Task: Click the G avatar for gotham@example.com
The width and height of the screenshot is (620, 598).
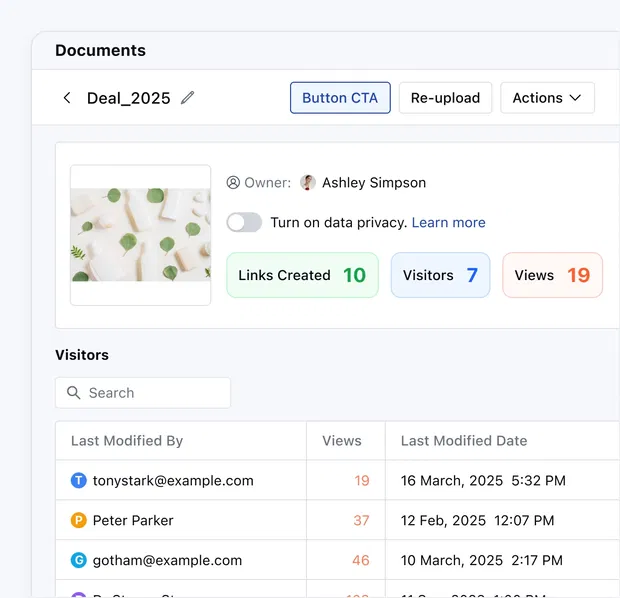Action: pos(79,560)
